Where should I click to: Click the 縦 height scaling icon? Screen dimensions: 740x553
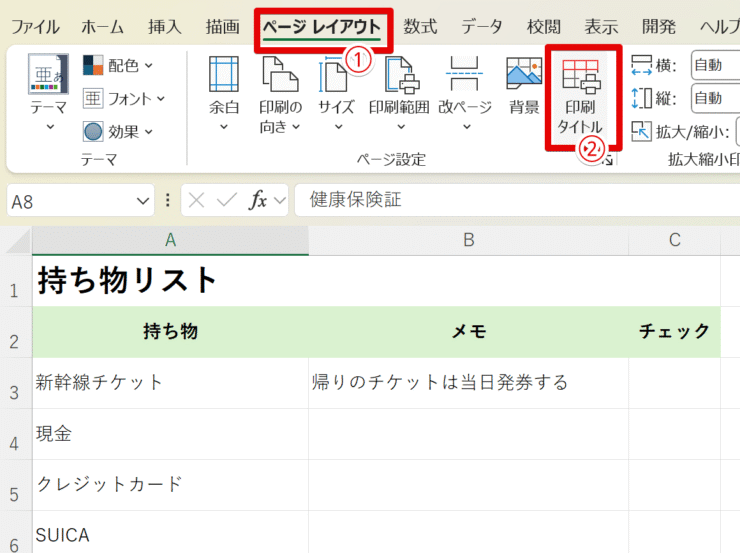point(641,98)
